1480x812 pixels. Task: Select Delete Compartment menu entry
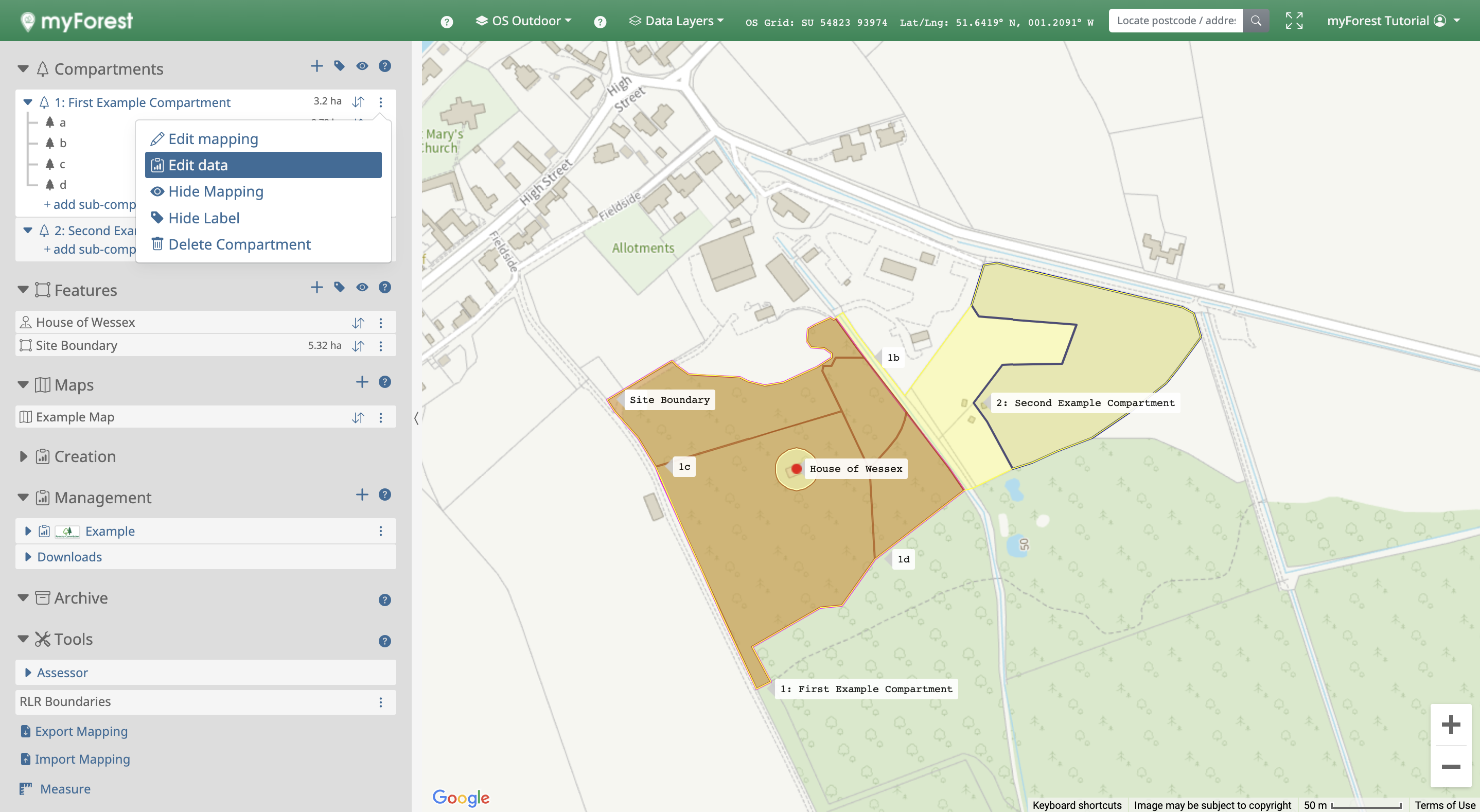[x=239, y=245]
